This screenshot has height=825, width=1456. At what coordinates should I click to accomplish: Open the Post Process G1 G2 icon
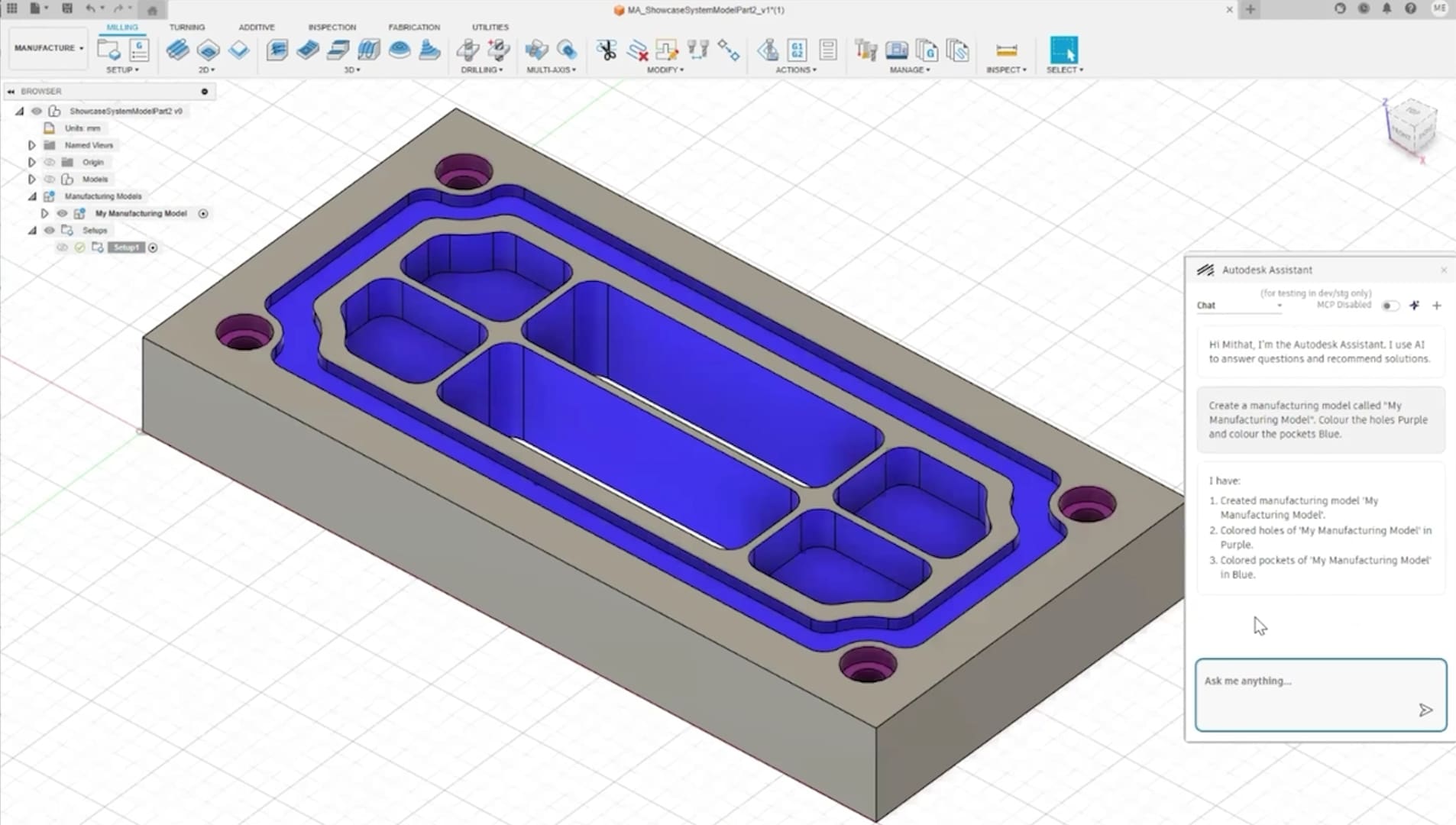[x=797, y=50]
